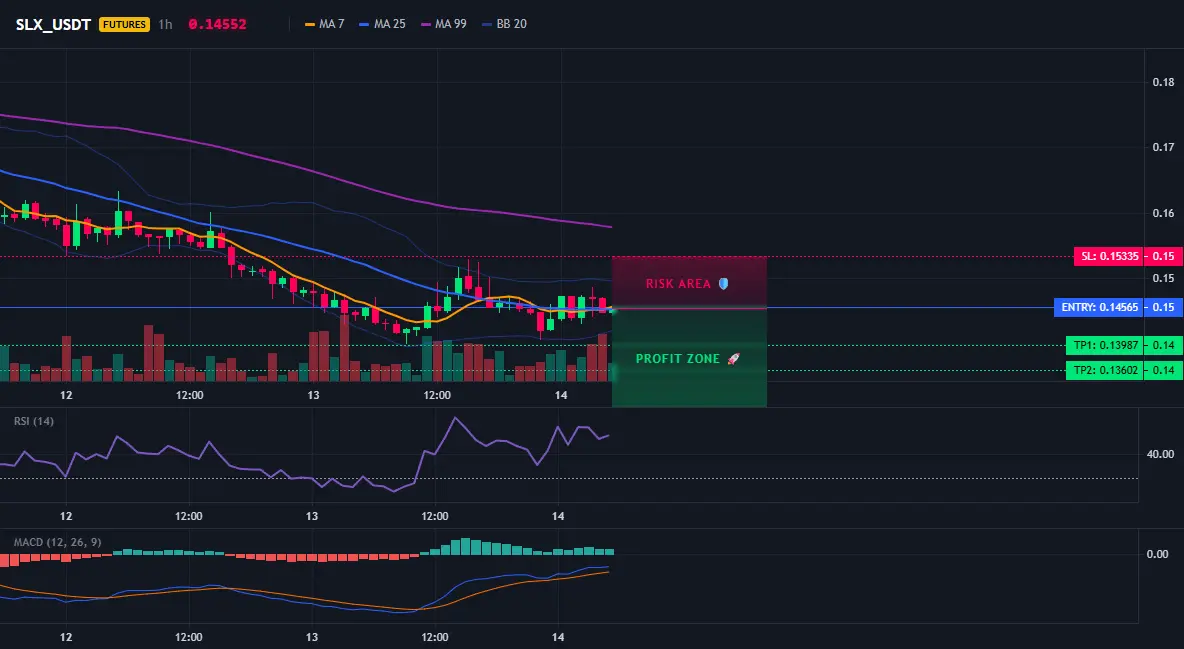Screen dimensions: 1184x649
Task: Click the 40.00 RSI axis value
Action: pyautogui.click(x=1161, y=454)
